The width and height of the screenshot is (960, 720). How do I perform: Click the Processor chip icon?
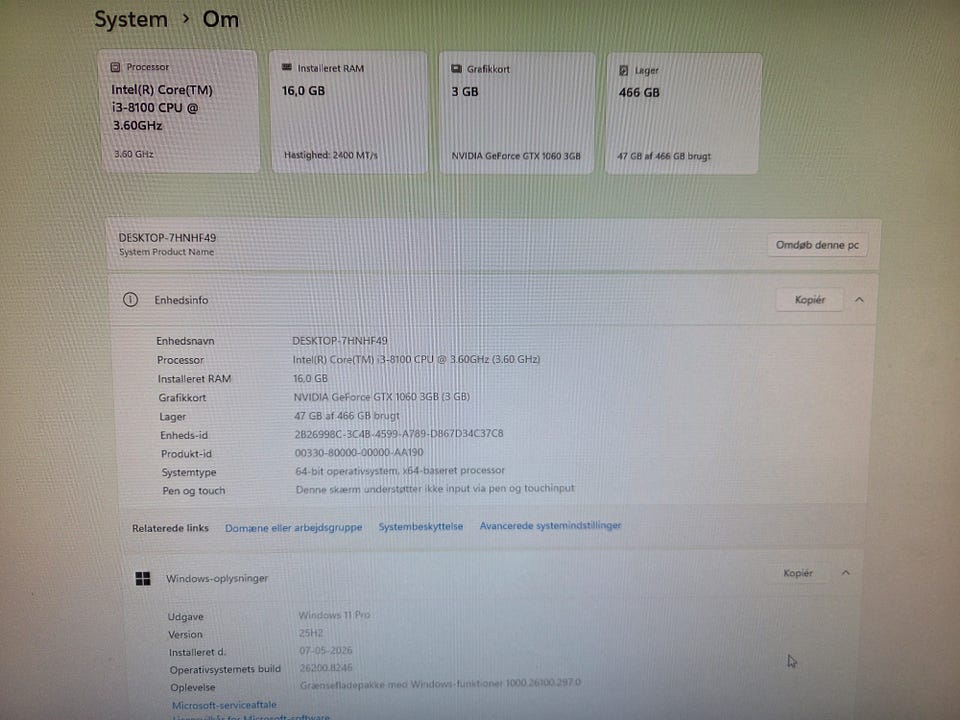coord(115,67)
